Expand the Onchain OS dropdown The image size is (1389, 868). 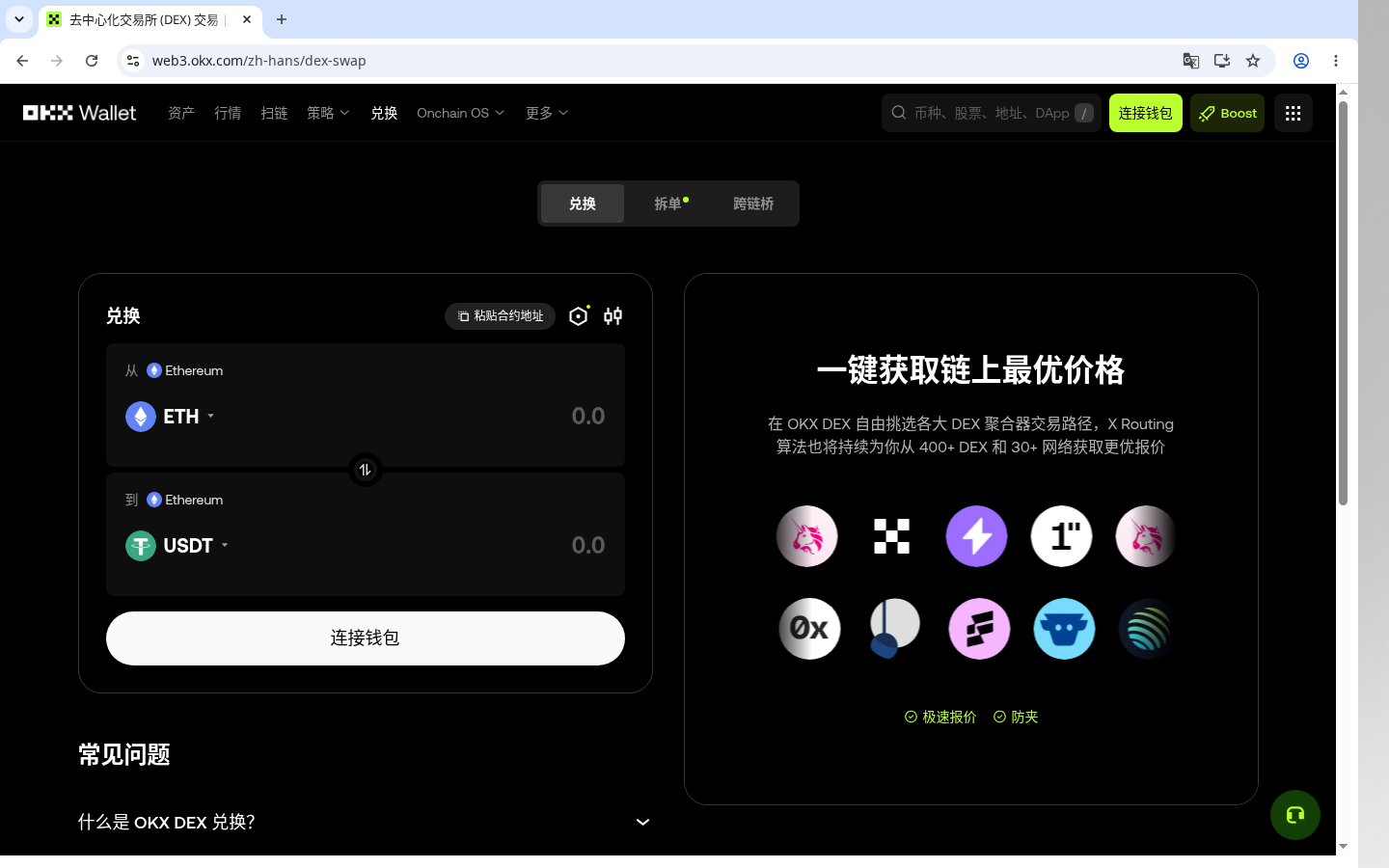pyautogui.click(x=460, y=113)
